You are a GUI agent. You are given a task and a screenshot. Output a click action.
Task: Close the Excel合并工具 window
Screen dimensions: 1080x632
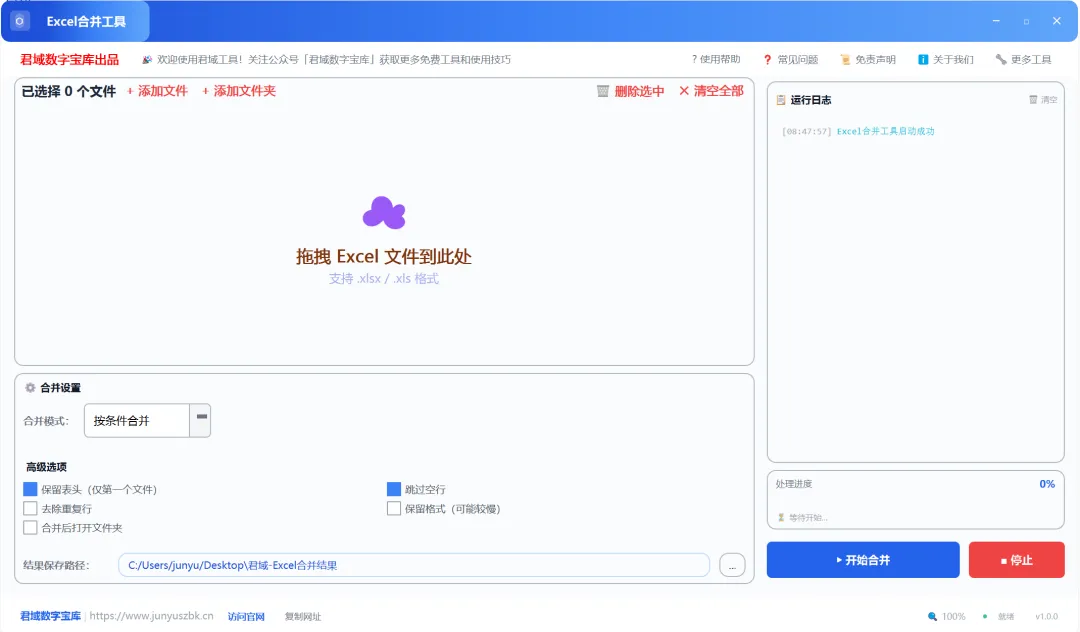coord(1057,21)
